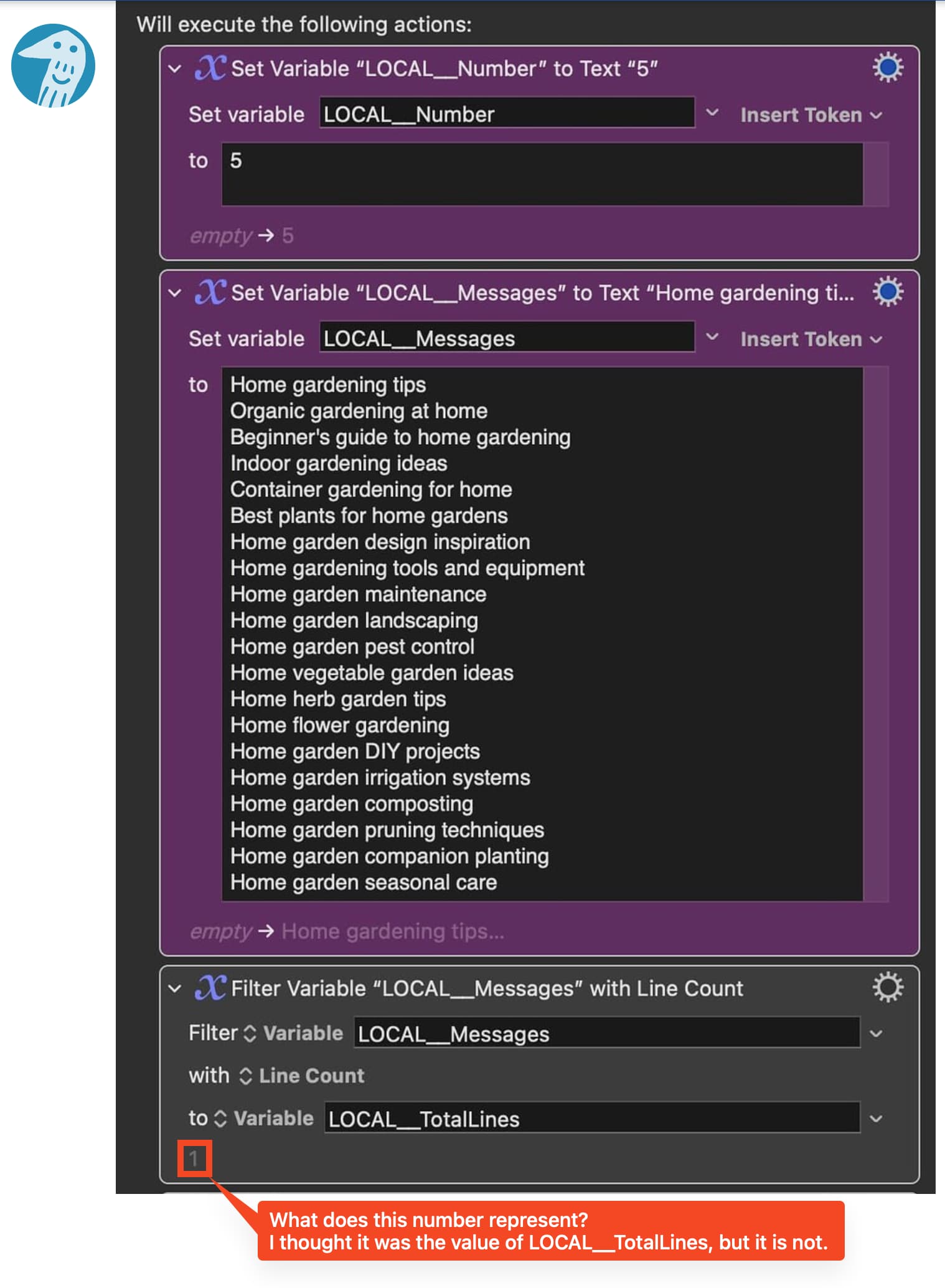The image size is (945, 1288).
Task: Click the text field containing 5
Action: click(x=542, y=174)
